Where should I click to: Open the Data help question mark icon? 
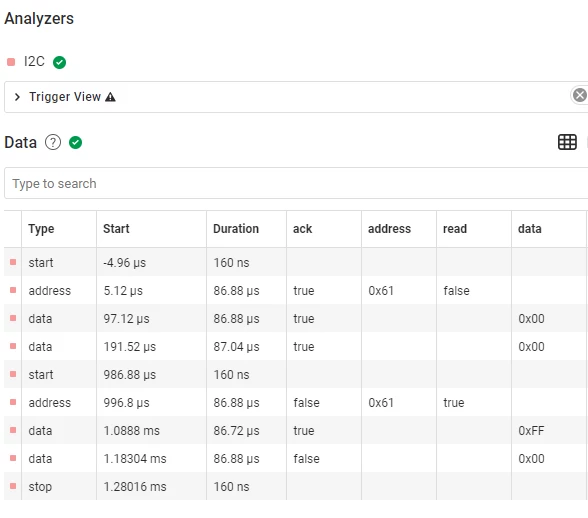click(x=53, y=143)
